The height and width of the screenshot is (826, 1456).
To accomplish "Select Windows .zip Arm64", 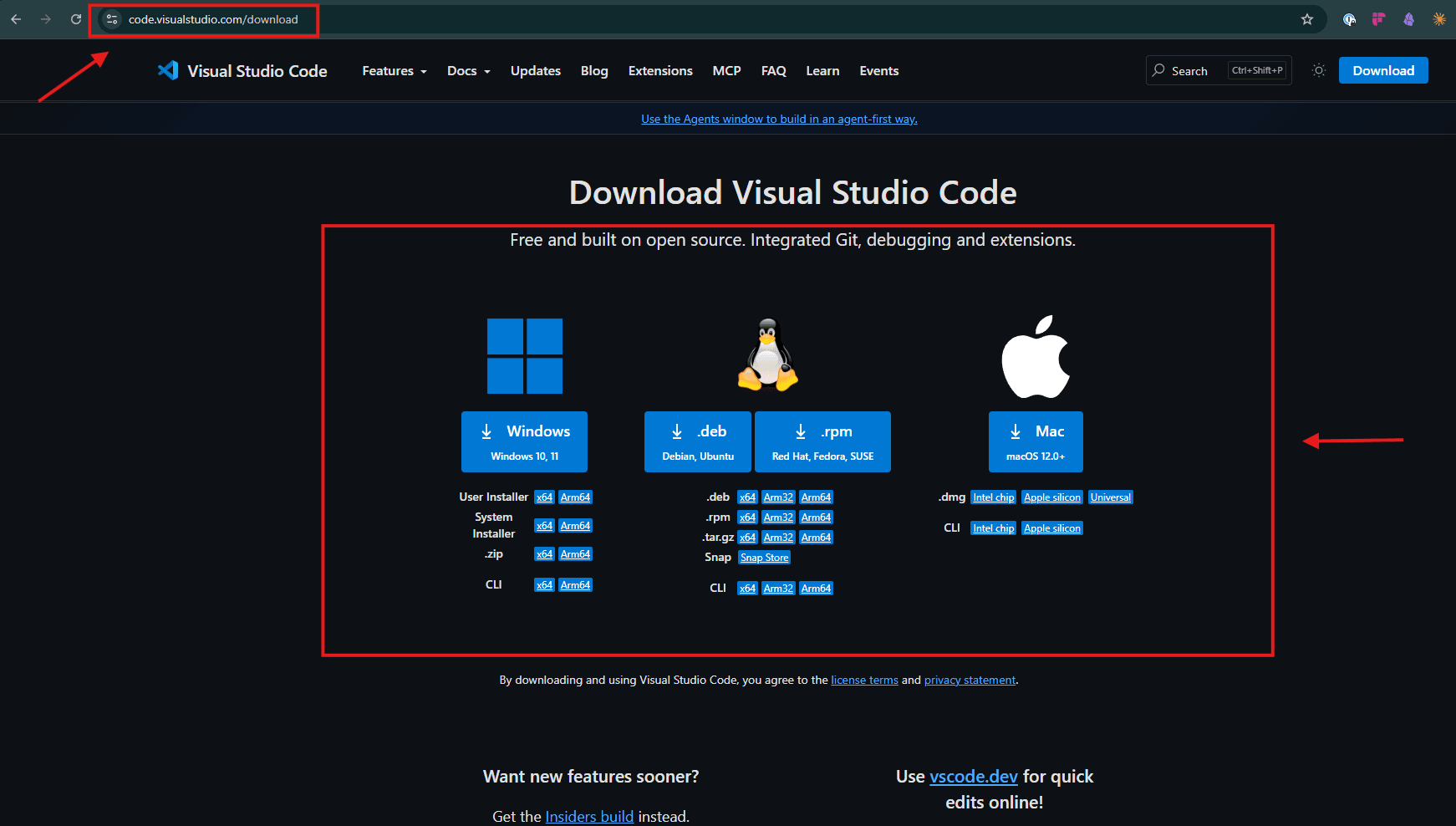I will (x=575, y=554).
